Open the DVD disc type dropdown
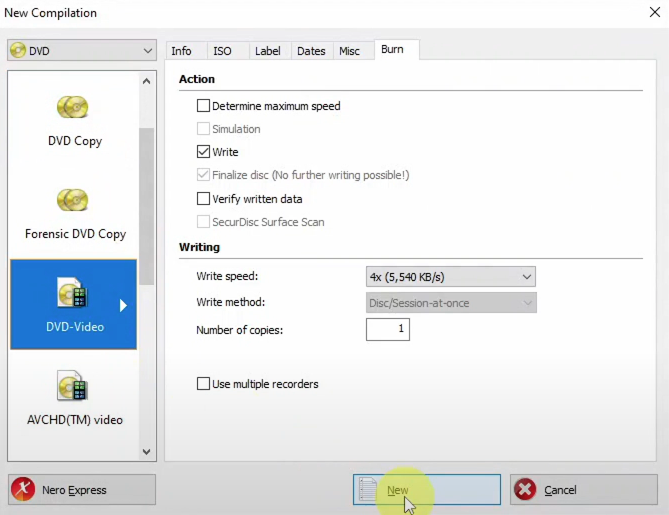This screenshot has height=515, width=669. (x=80, y=50)
